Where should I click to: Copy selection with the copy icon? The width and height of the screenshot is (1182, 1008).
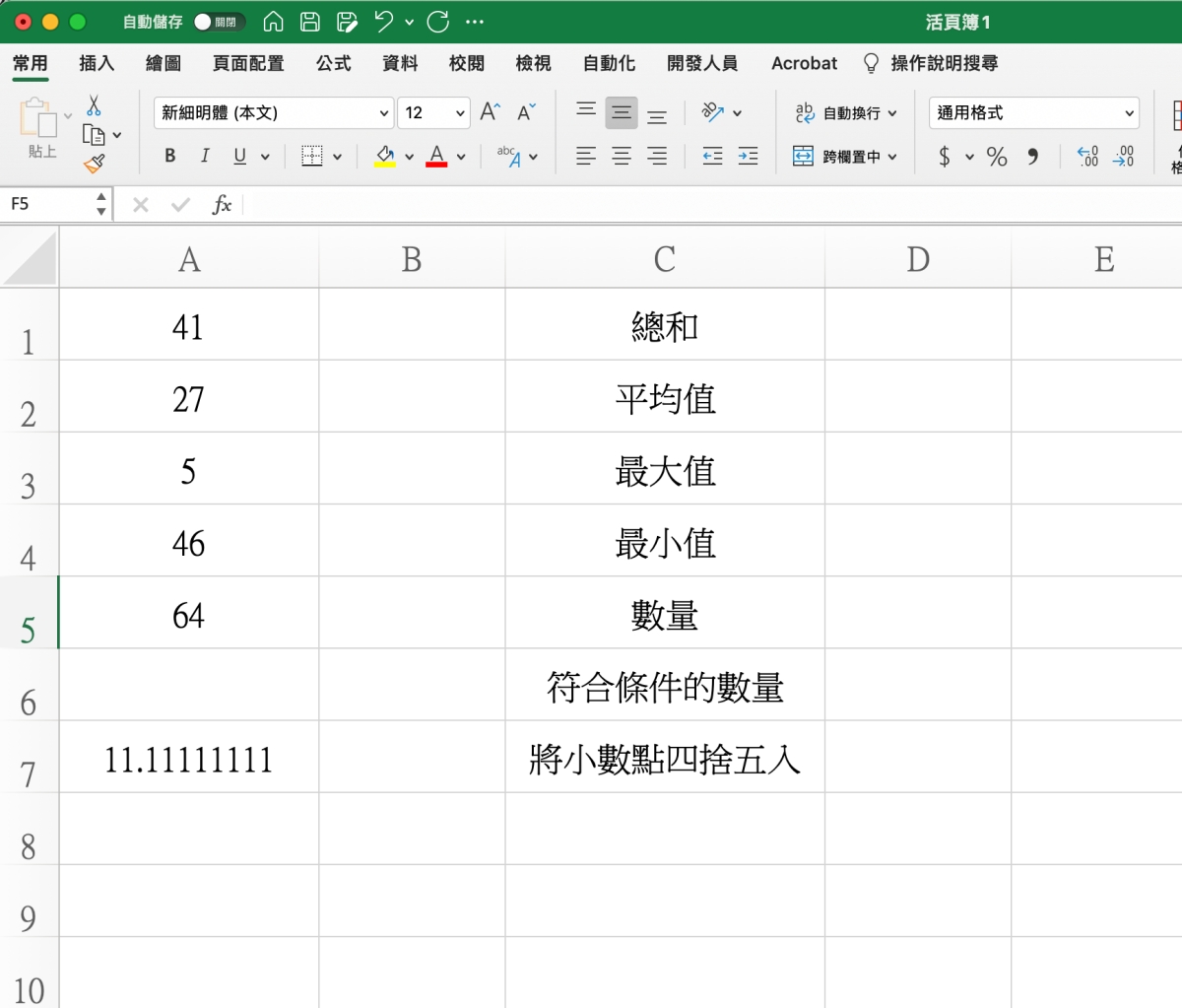tap(94, 135)
